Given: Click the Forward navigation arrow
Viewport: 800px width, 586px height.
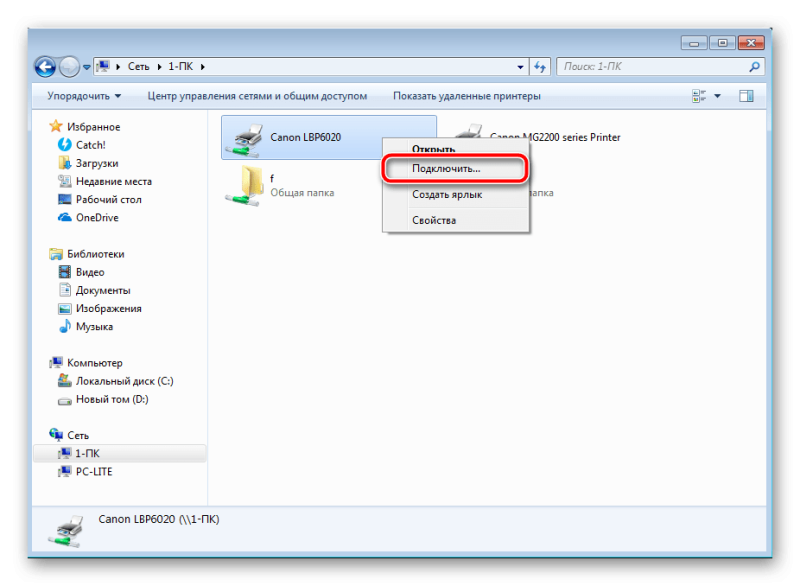Looking at the screenshot, I should click(69, 66).
